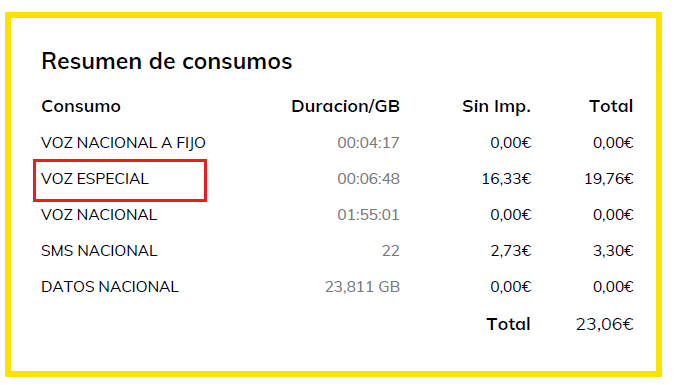The width and height of the screenshot is (676, 385).
Task: Click the 00:04:17 duration value
Action: pyautogui.click(x=369, y=143)
